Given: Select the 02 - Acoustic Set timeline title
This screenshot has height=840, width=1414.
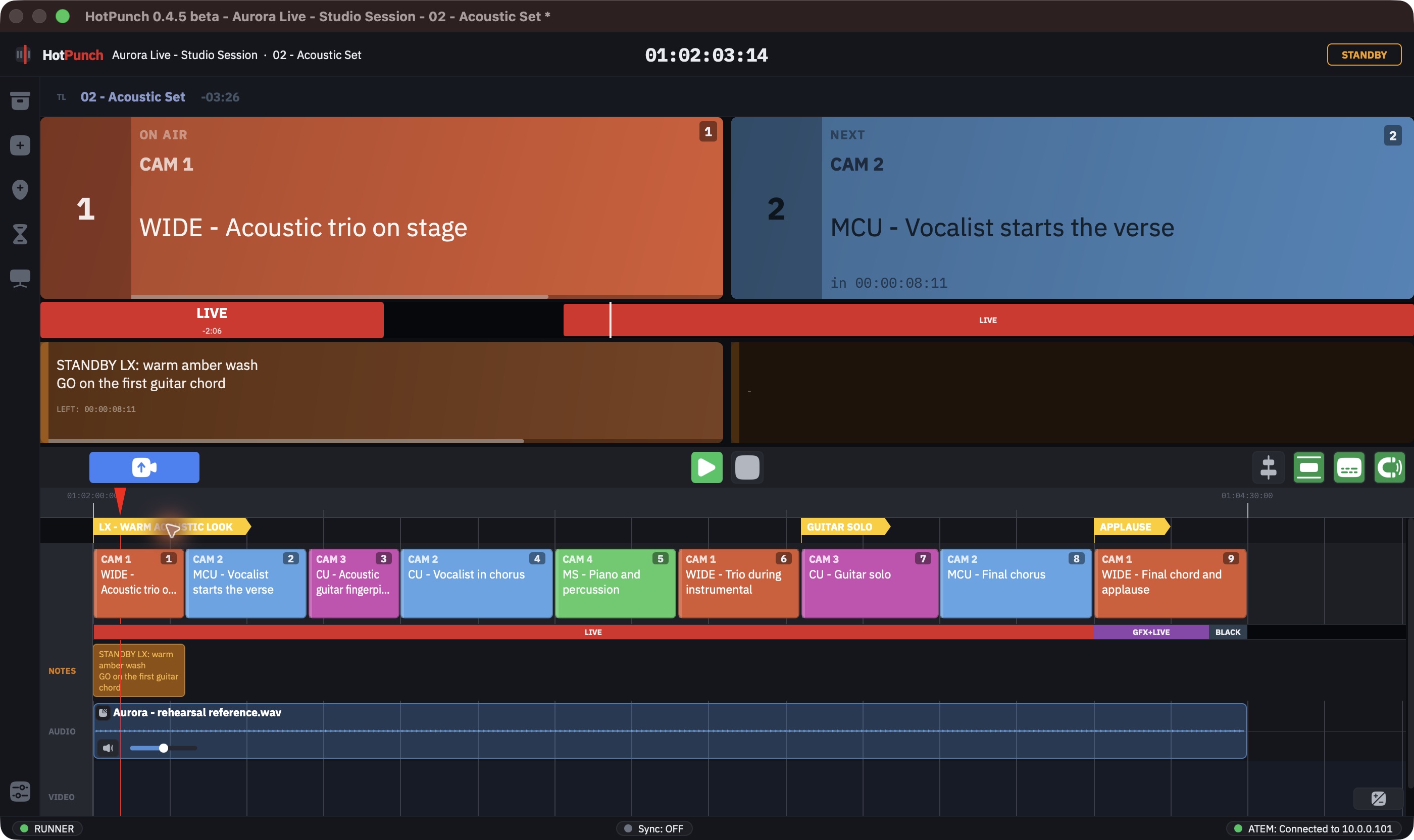Looking at the screenshot, I should [132, 97].
